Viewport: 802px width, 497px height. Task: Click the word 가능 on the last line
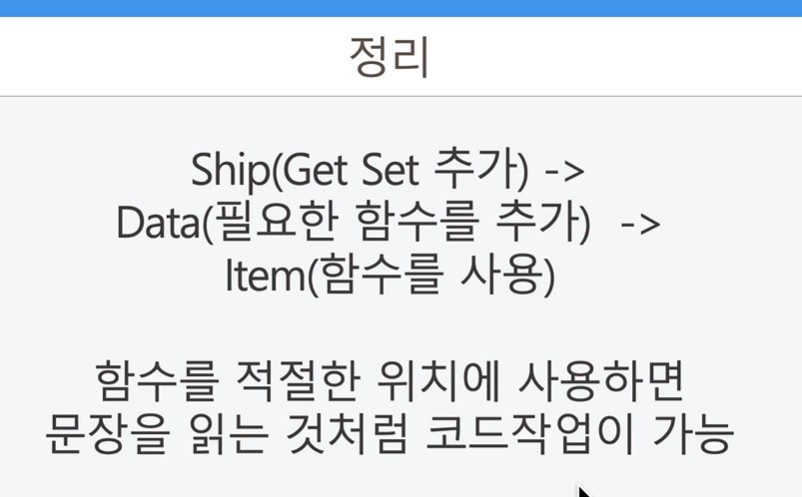coord(693,434)
